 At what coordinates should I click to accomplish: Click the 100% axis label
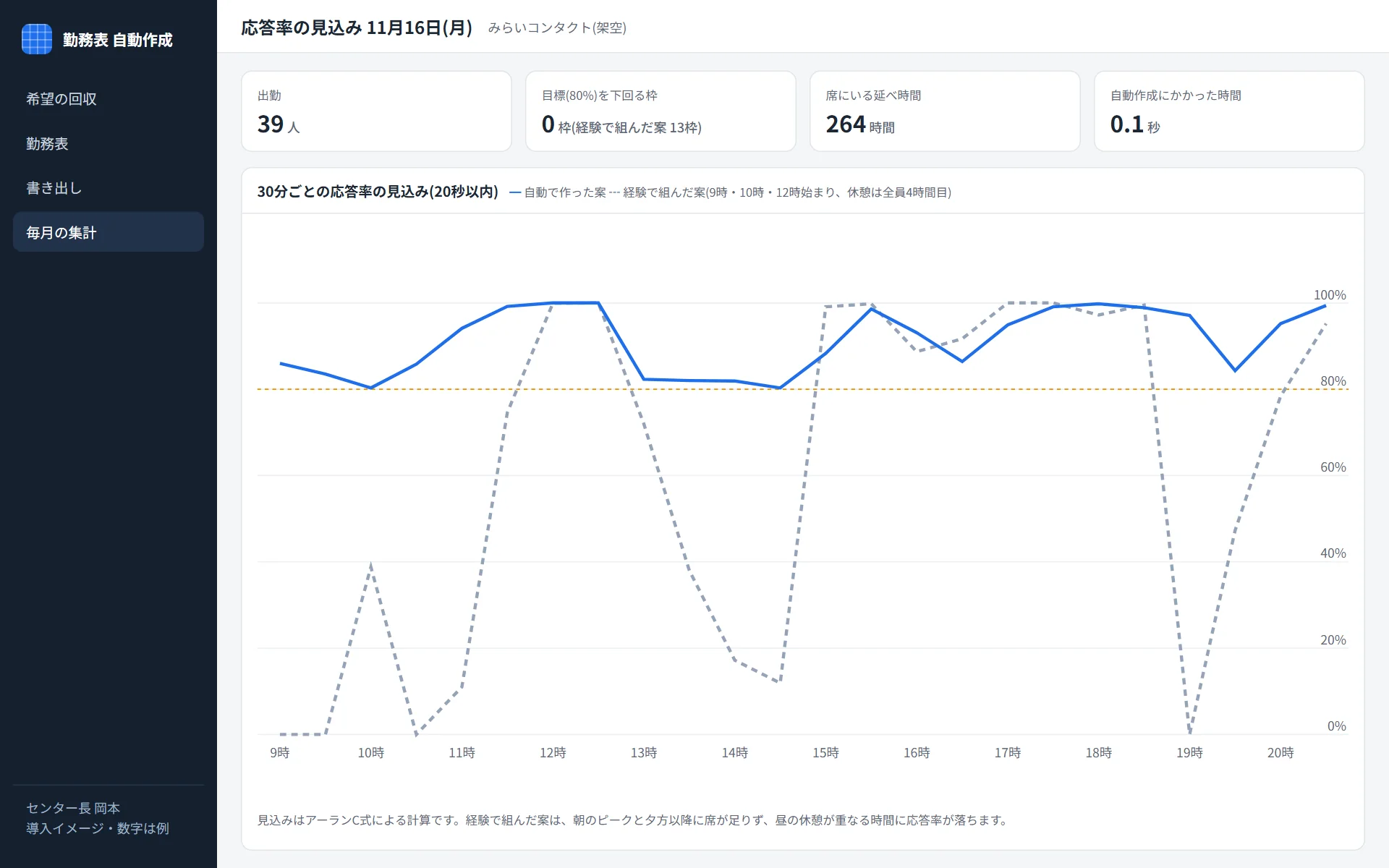pos(1330,295)
